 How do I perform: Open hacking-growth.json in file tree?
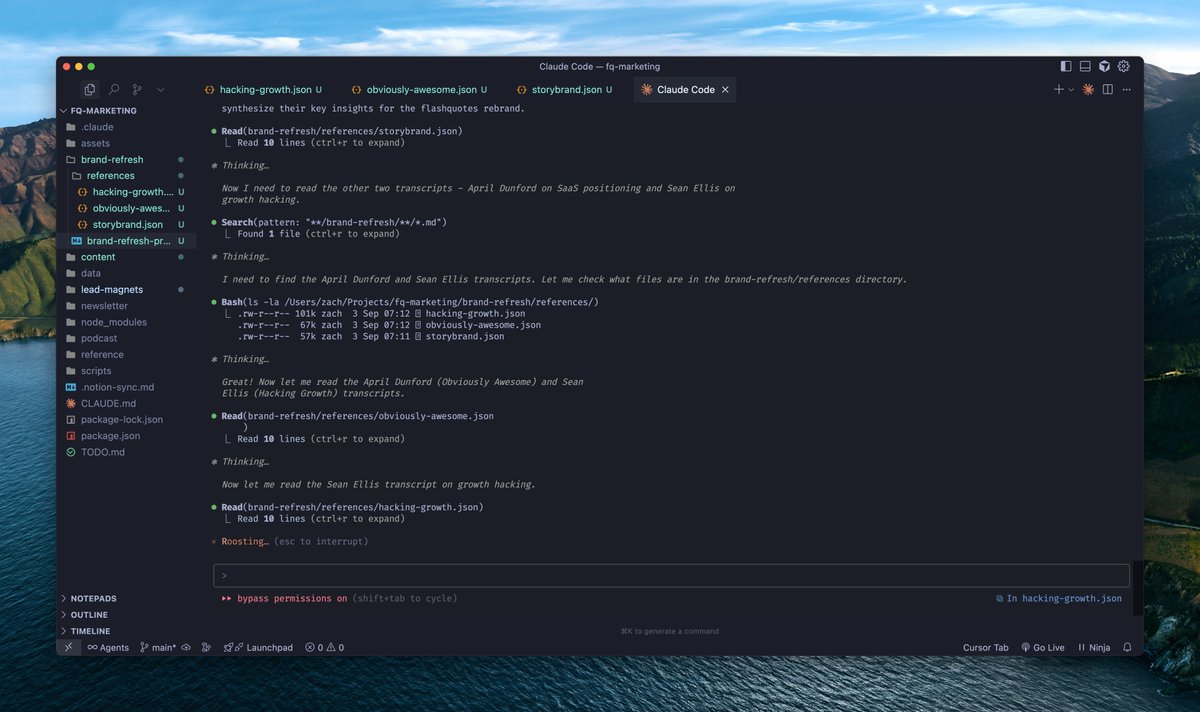click(127, 192)
